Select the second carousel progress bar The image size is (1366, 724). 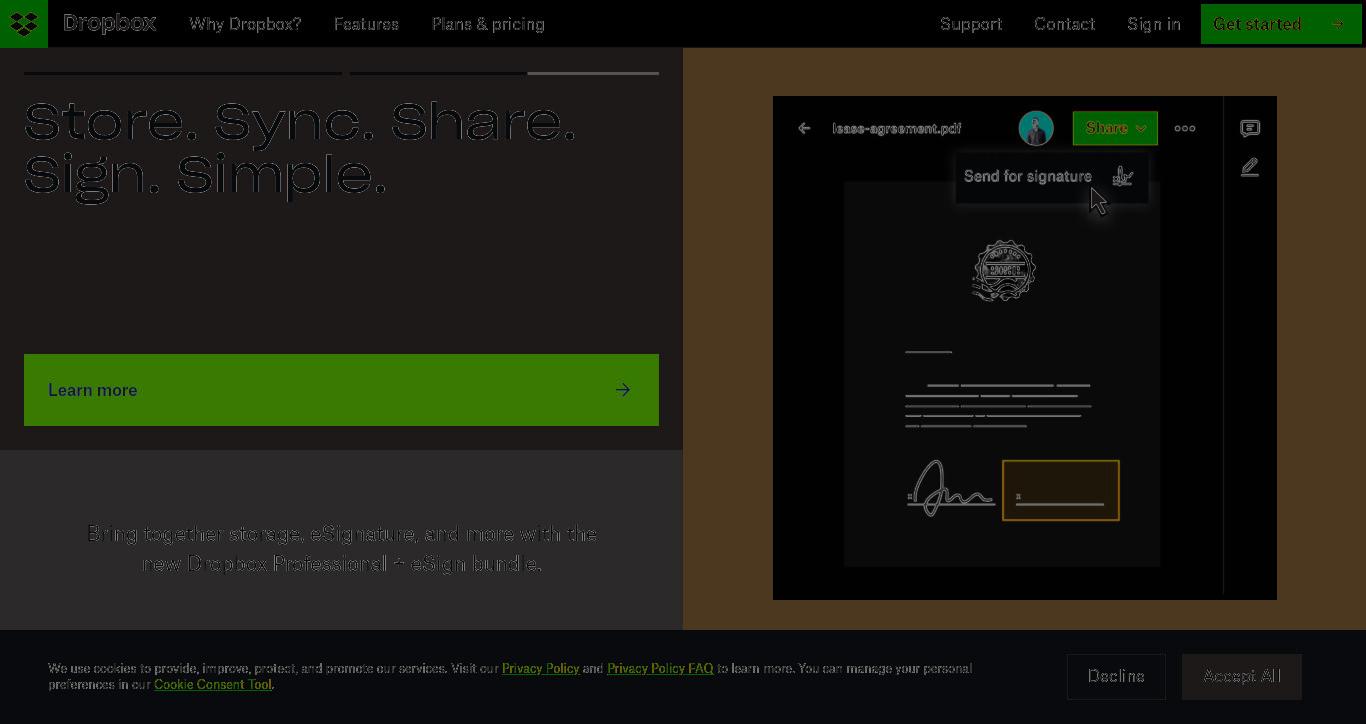pyautogui.click(x=438, y=73)
